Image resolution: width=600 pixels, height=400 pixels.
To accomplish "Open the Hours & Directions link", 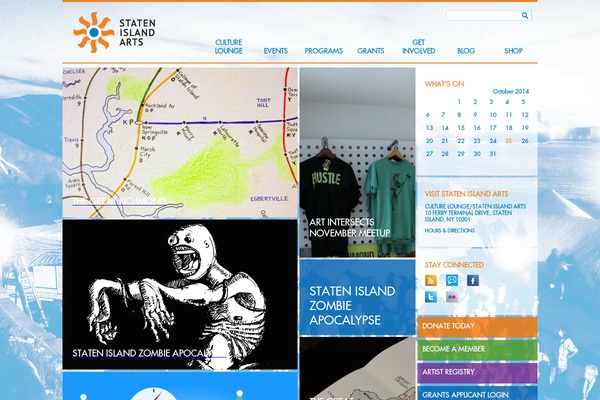I will pos(450,230).
